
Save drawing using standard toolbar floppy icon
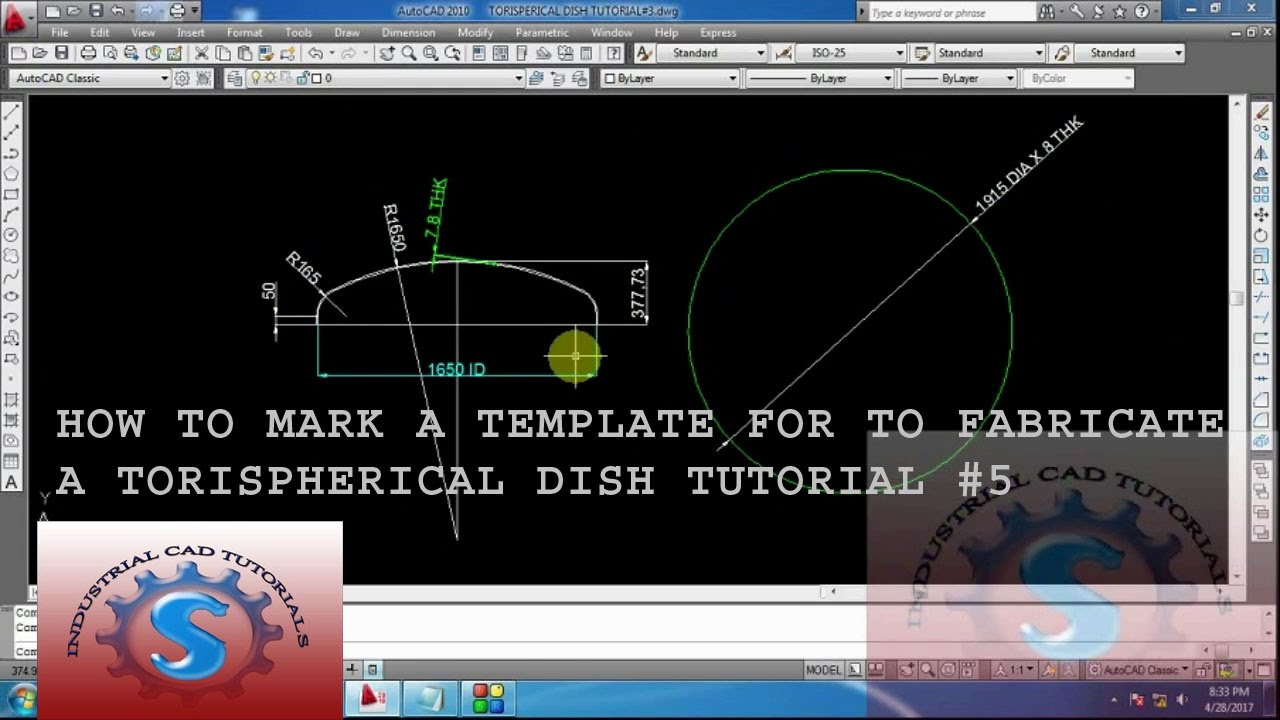(61, 53)
